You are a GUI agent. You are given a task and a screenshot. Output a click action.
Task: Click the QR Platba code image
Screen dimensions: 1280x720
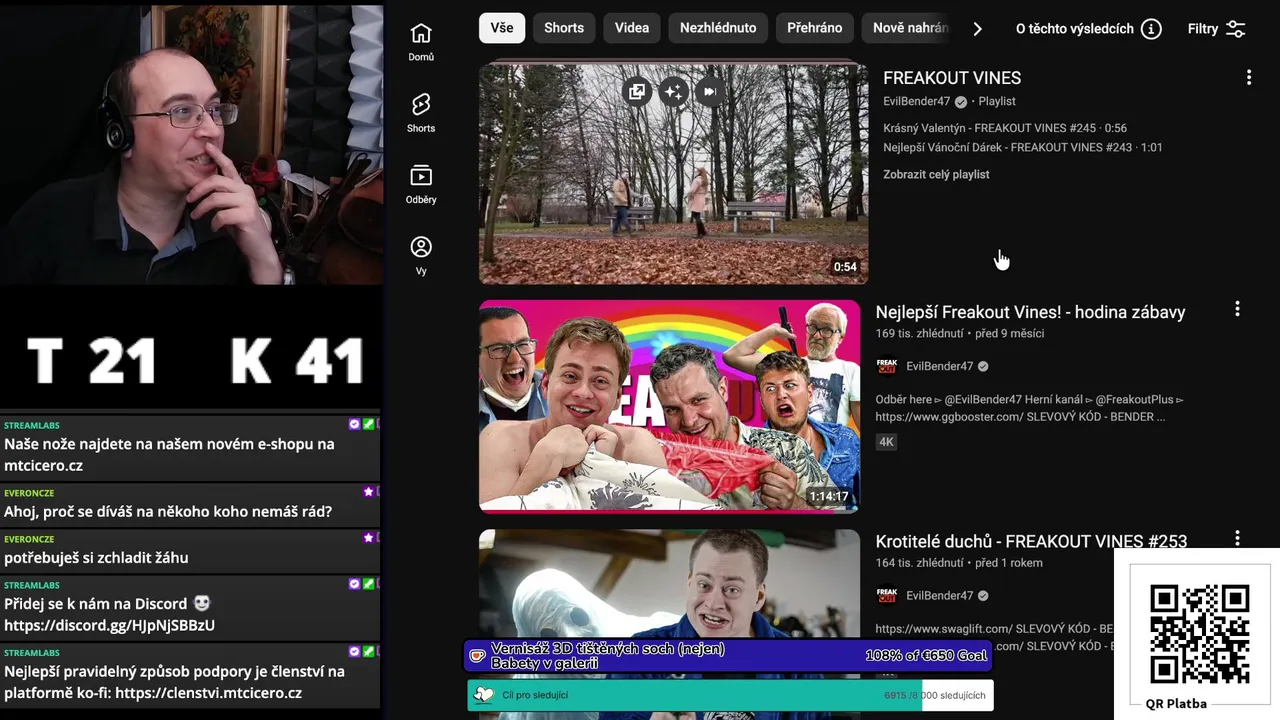click(x=1199, y=634)
